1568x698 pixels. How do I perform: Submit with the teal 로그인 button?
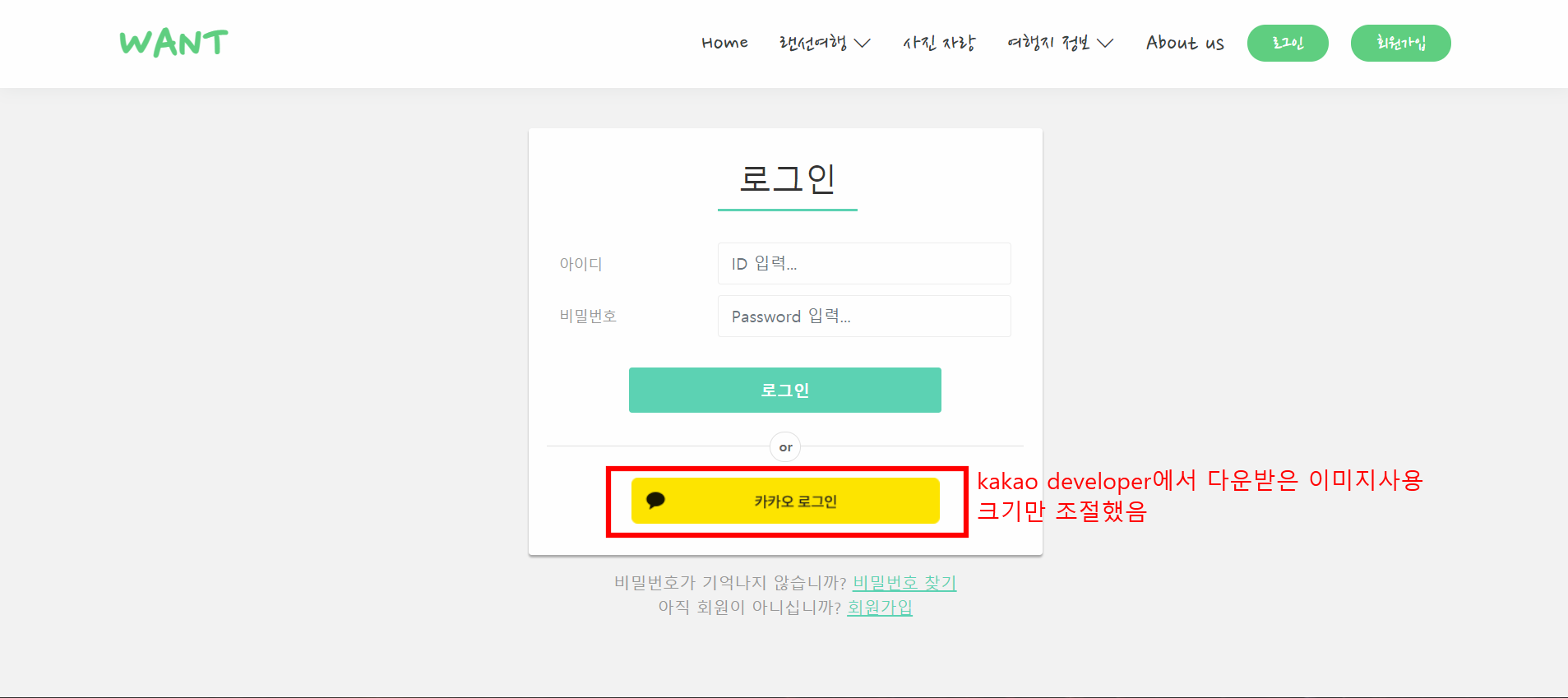785,390
